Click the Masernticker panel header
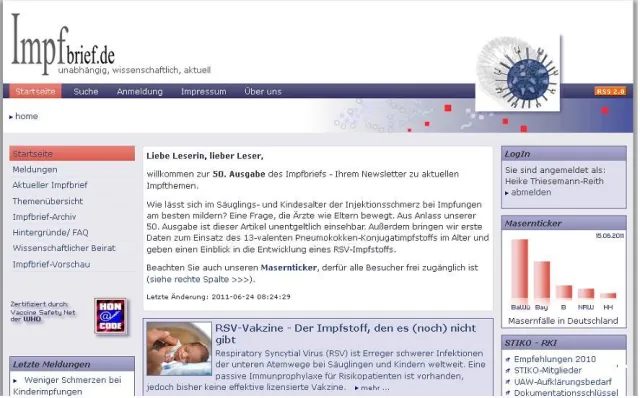640x398 pixels. tap(564, 223)
